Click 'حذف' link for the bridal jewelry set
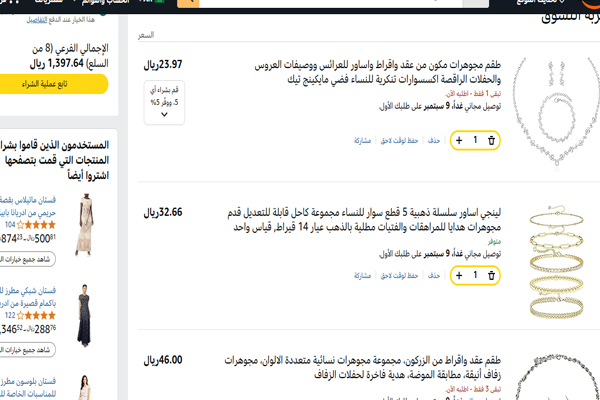 434,140
